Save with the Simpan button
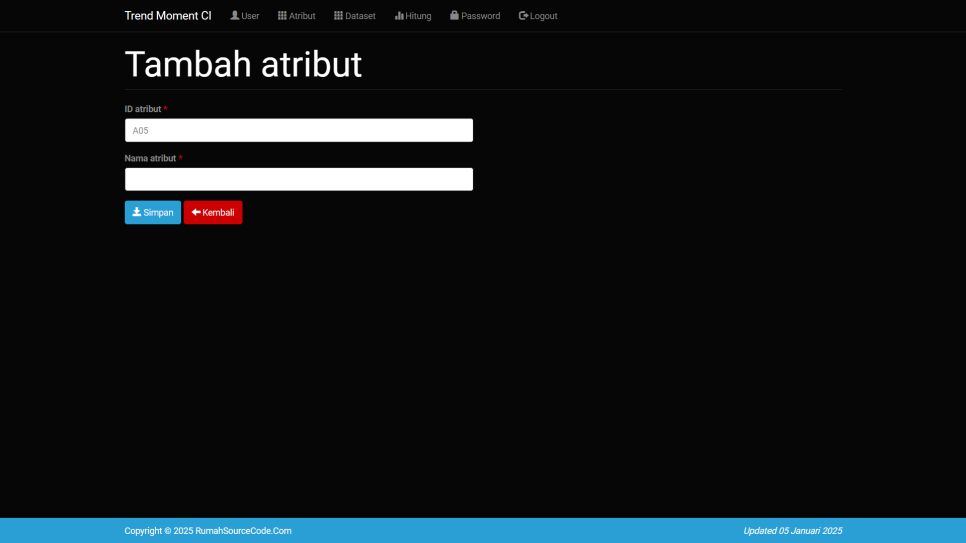This screenshot has height=543, width=966. coord(153,212)
